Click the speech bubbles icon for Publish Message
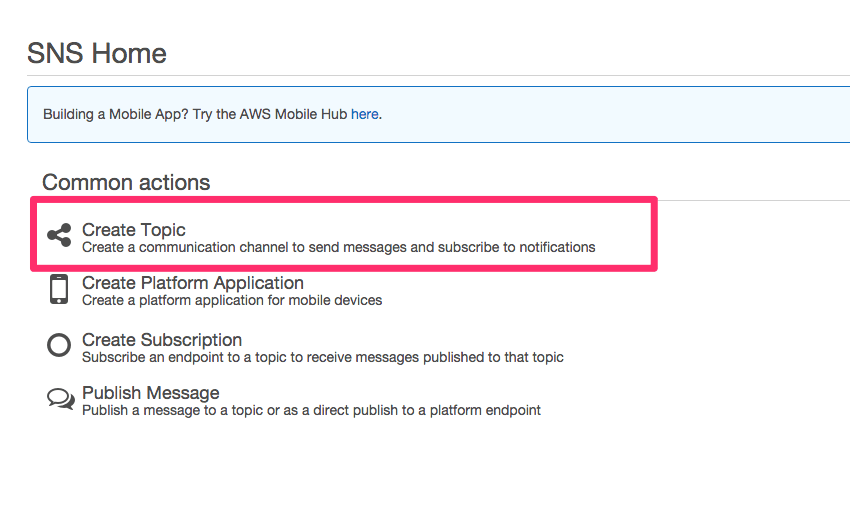Screen dimensions: 850x532 pos(60,399)
